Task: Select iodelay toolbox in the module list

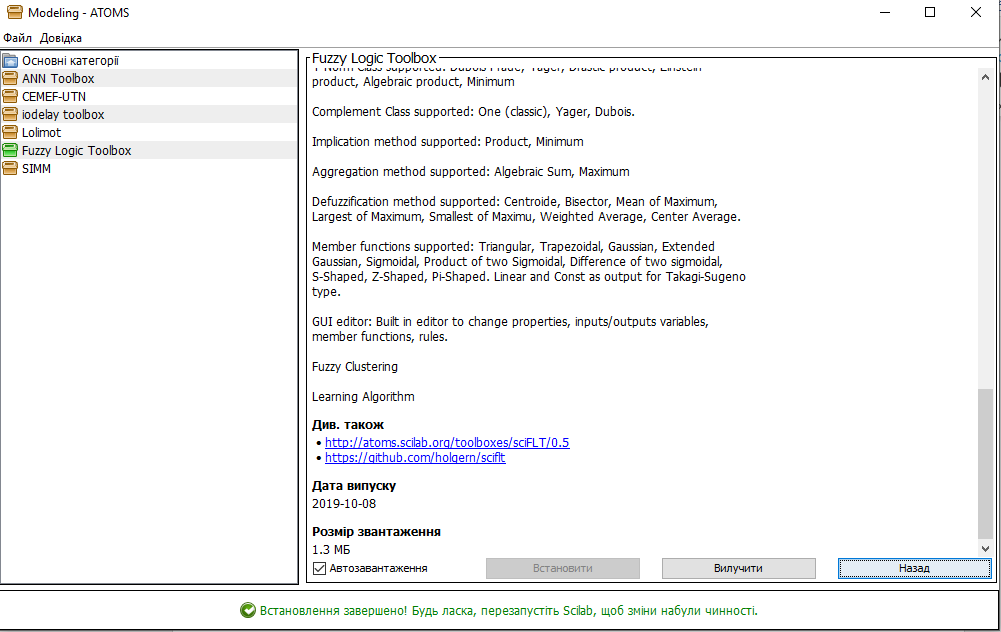Action: pos(149,114)
